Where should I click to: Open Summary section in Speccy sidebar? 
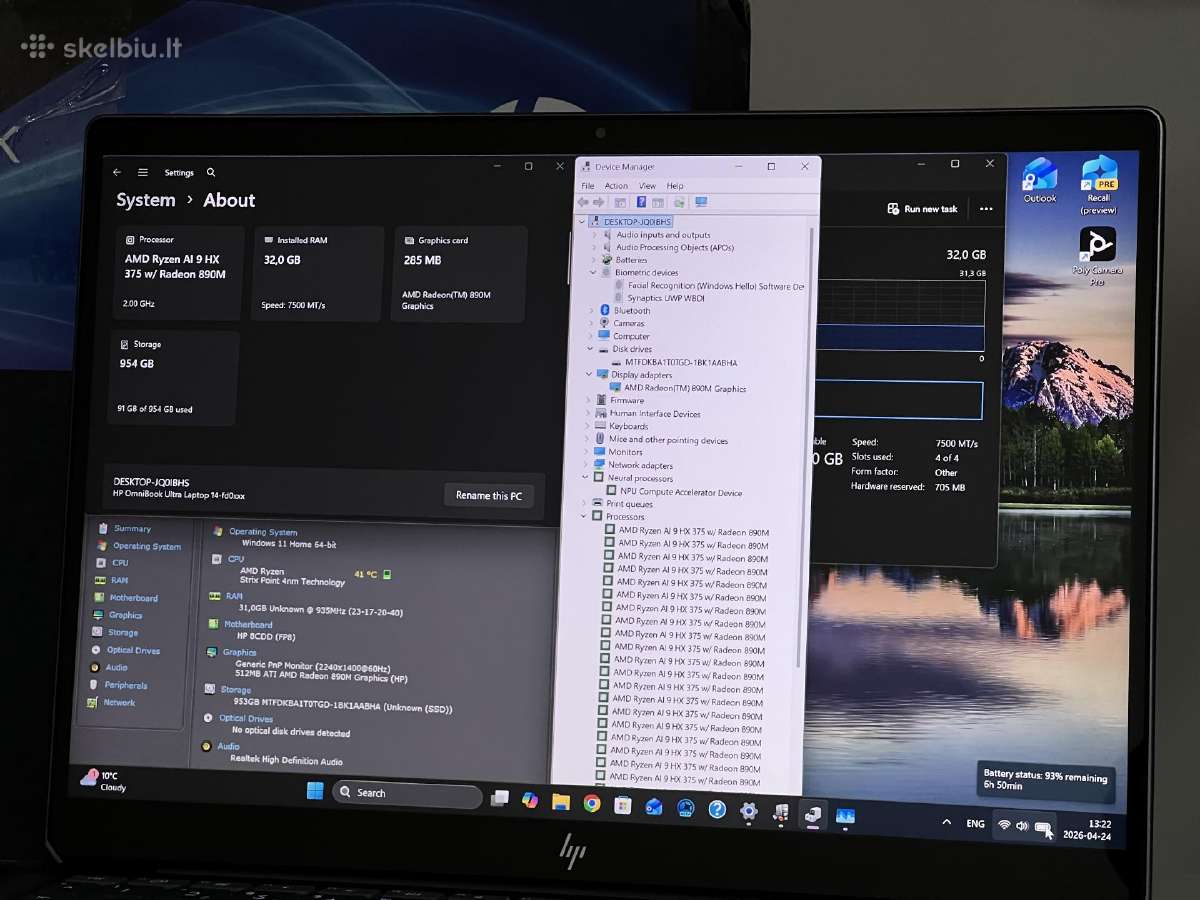[125, 528]
